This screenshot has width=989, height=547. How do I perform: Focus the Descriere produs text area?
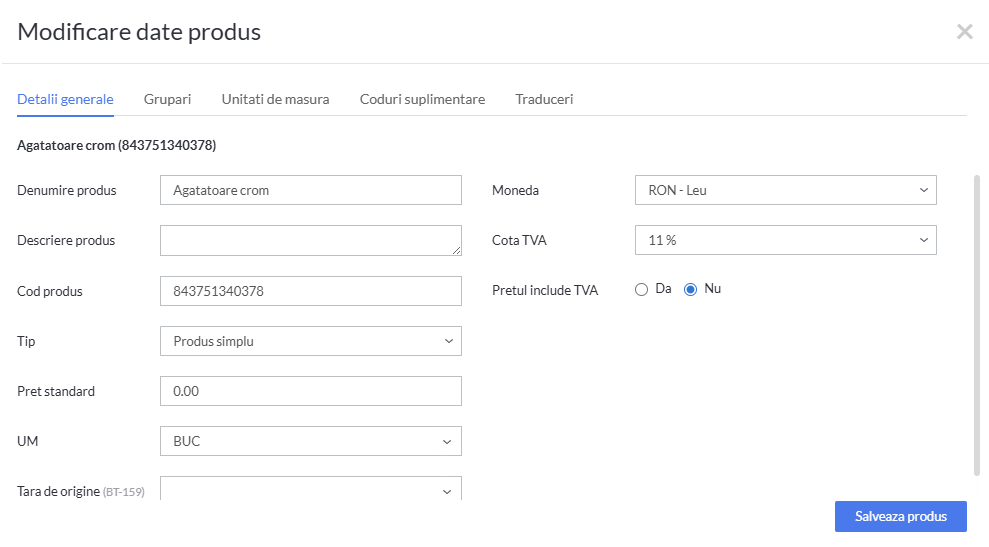(311, 240)
